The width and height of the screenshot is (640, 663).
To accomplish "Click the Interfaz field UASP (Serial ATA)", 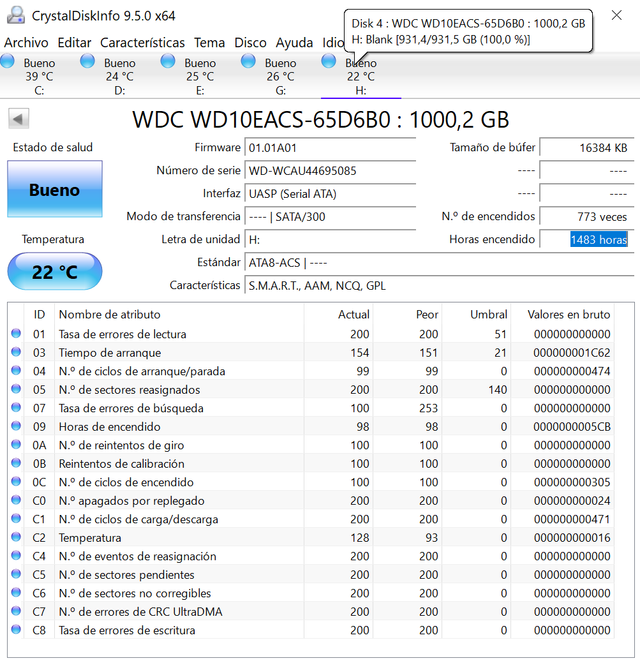I will click(330, 194).
